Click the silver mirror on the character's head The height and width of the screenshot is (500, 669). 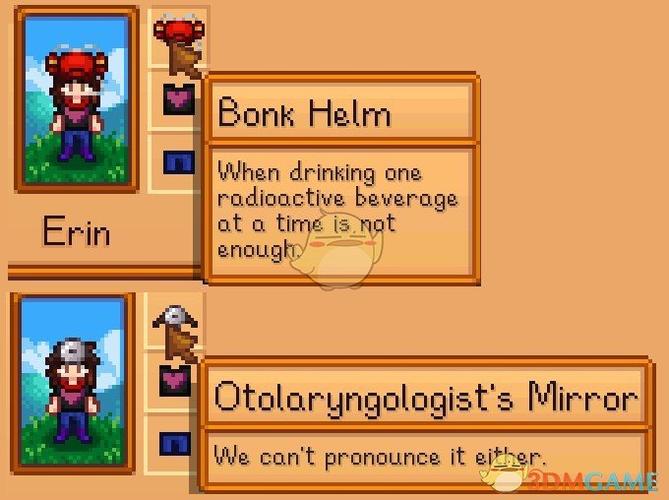tap(73, 352)
